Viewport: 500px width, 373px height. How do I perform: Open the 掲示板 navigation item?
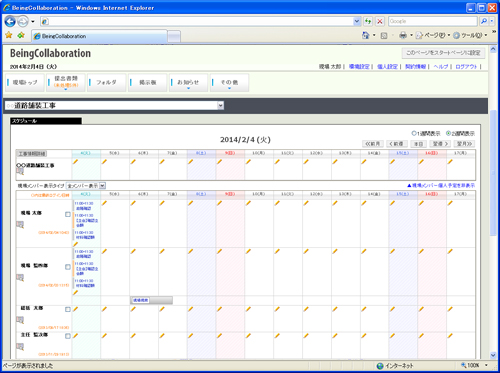click(x=148, y=83)
